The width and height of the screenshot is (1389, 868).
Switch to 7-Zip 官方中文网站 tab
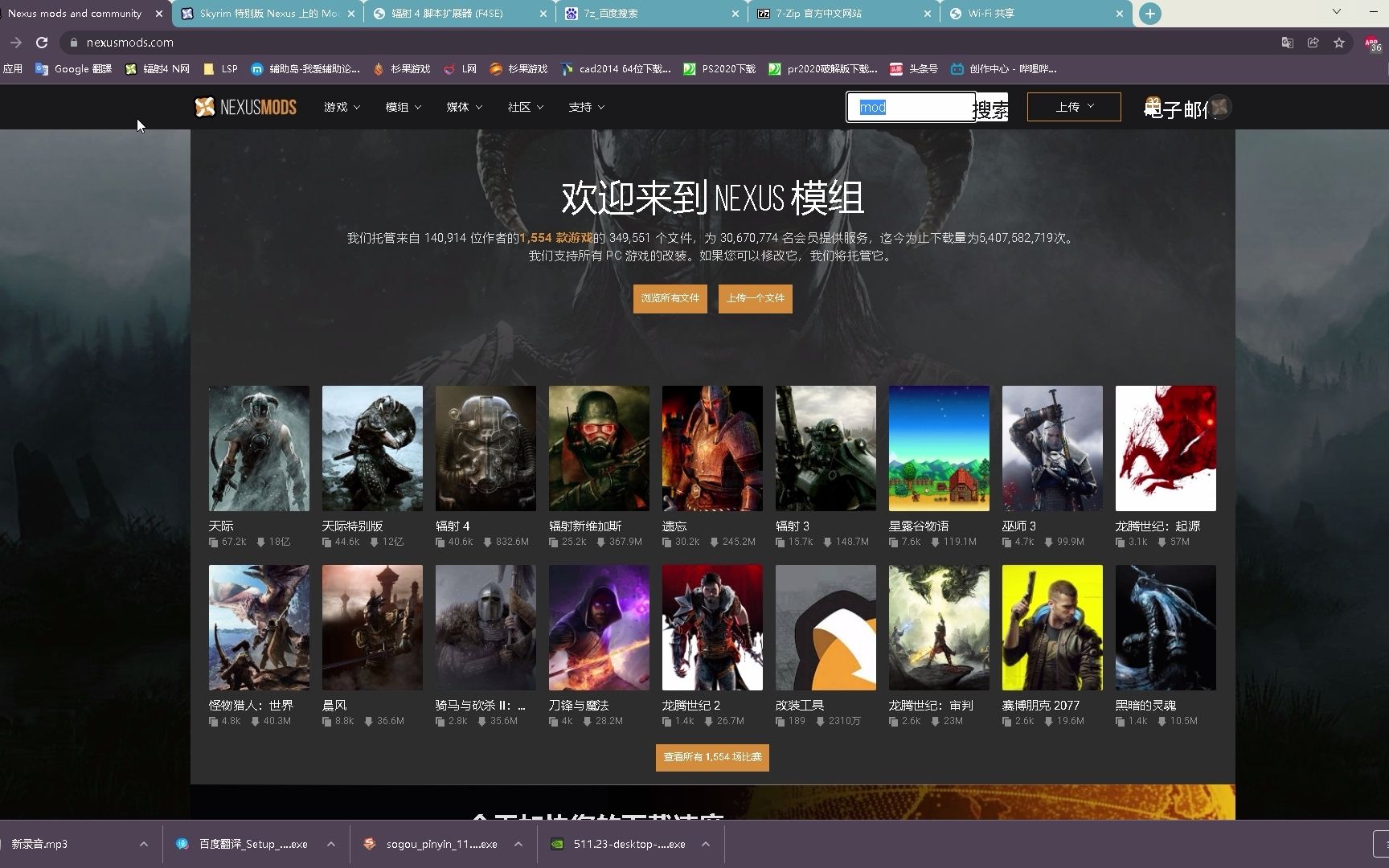pos(844,14)
